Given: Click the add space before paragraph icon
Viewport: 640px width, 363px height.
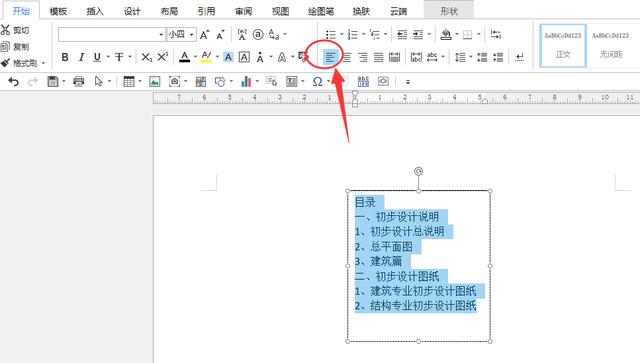Looking at the screenshot, I should pos(482,57).
